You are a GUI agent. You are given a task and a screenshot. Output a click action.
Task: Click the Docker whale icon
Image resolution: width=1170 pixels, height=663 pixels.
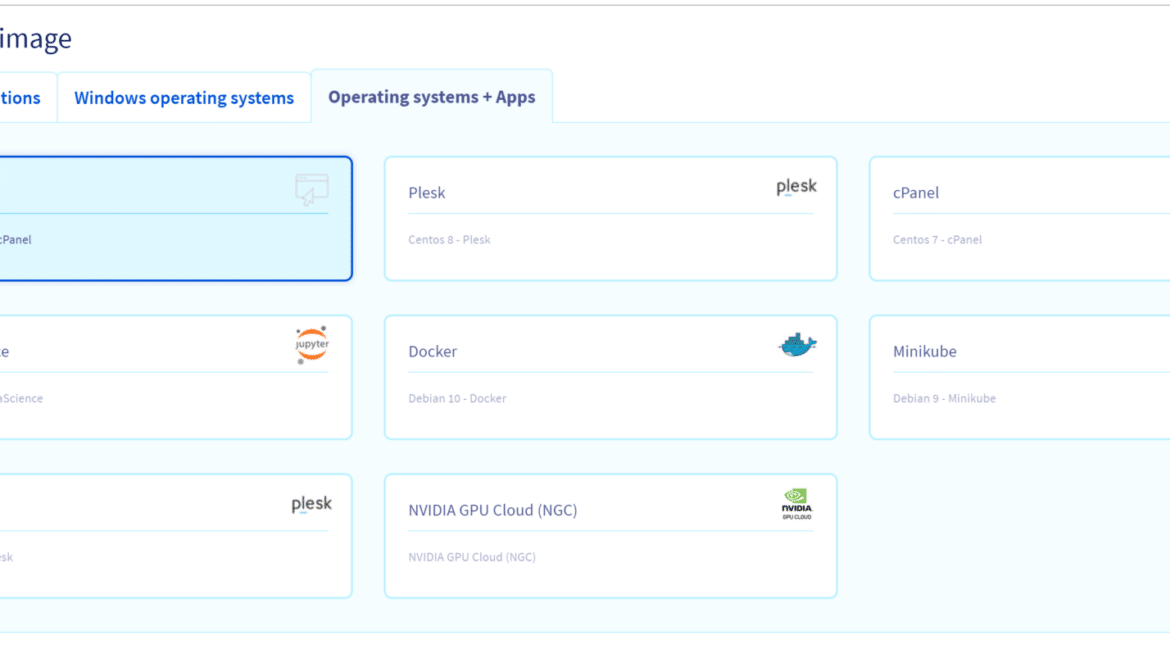pyautogui.click(x=797, y=345)
